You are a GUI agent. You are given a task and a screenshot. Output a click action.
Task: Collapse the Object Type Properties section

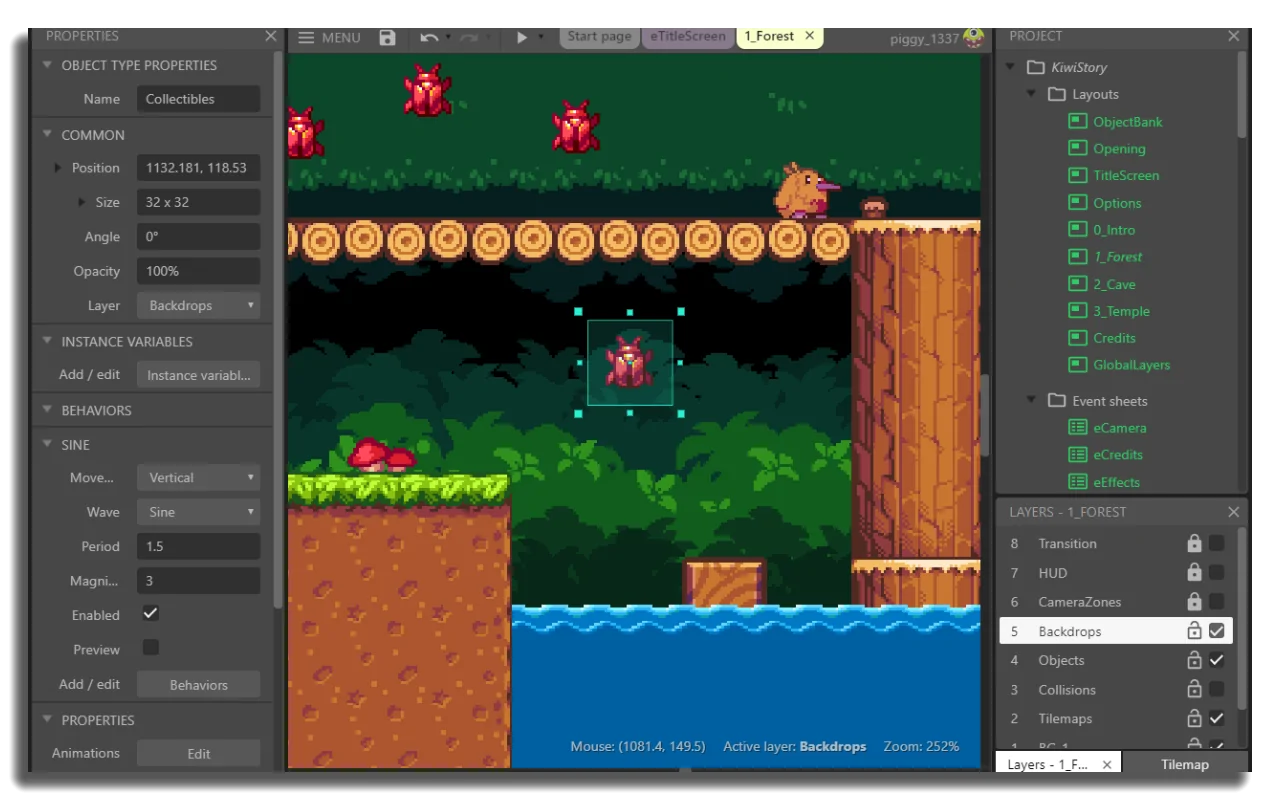tap(47, 65)
